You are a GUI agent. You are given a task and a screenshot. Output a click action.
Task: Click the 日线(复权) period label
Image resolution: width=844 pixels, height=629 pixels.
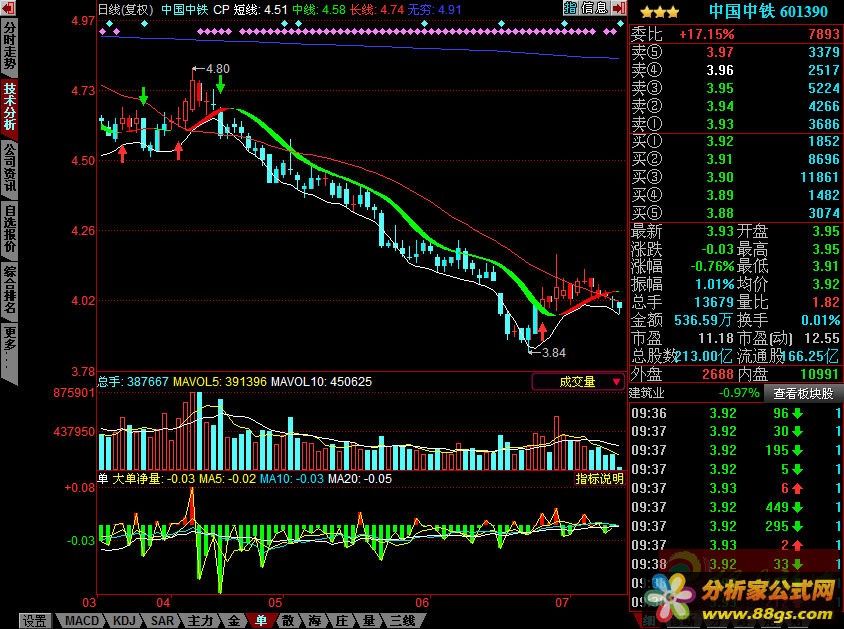(x=125, y=9)
